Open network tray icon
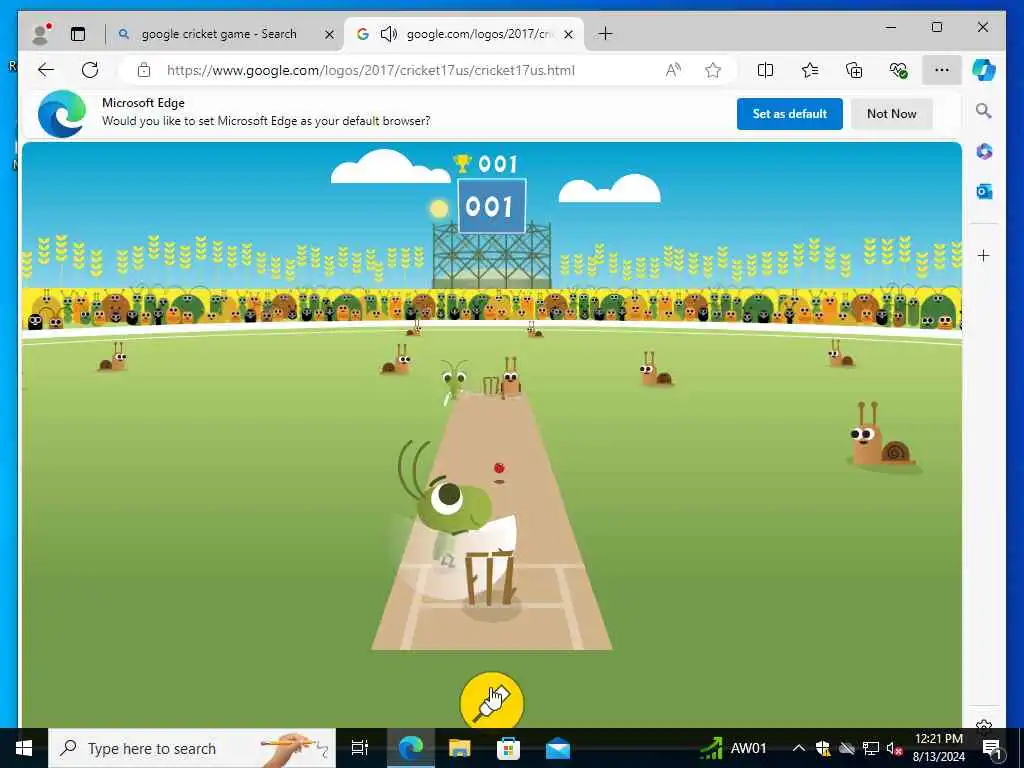The width and height of the screenshot is (1024, 768). point(871,748)
